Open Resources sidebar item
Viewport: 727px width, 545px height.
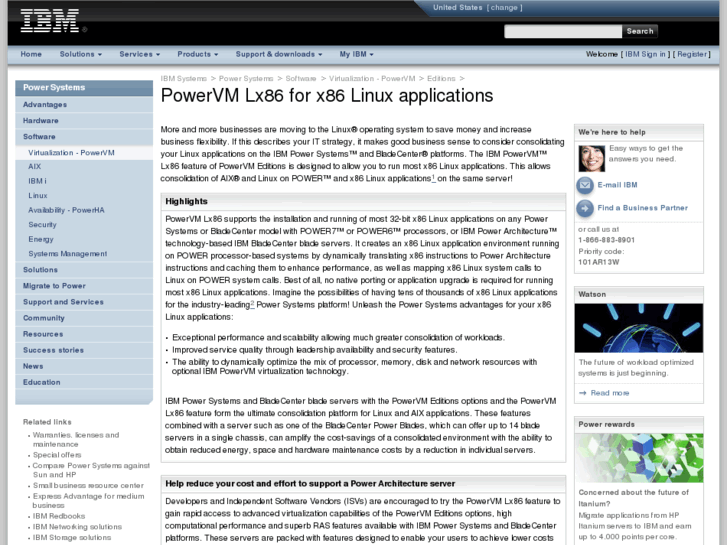tap(84, 334)
